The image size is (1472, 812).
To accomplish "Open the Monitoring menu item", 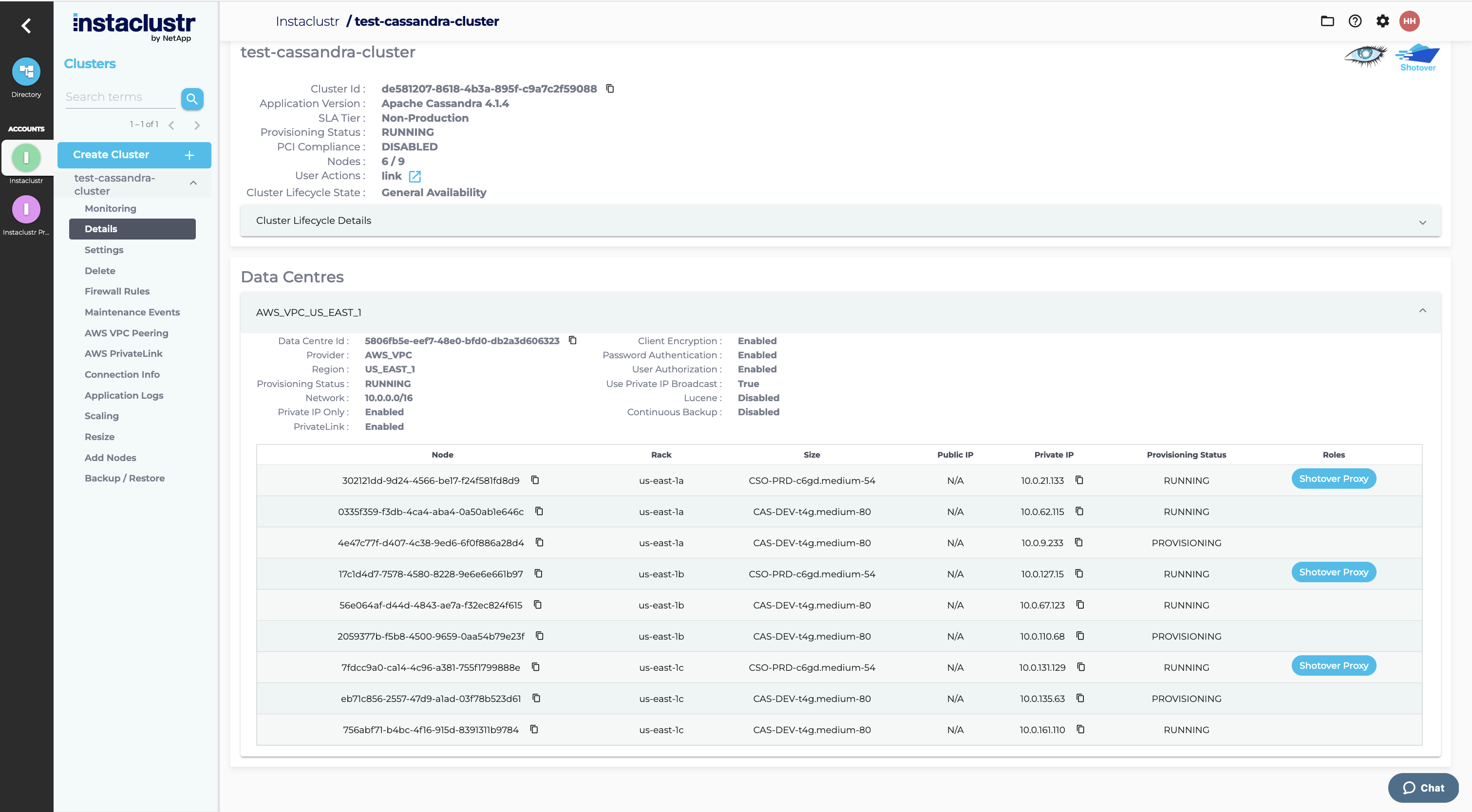I will 110,208.
